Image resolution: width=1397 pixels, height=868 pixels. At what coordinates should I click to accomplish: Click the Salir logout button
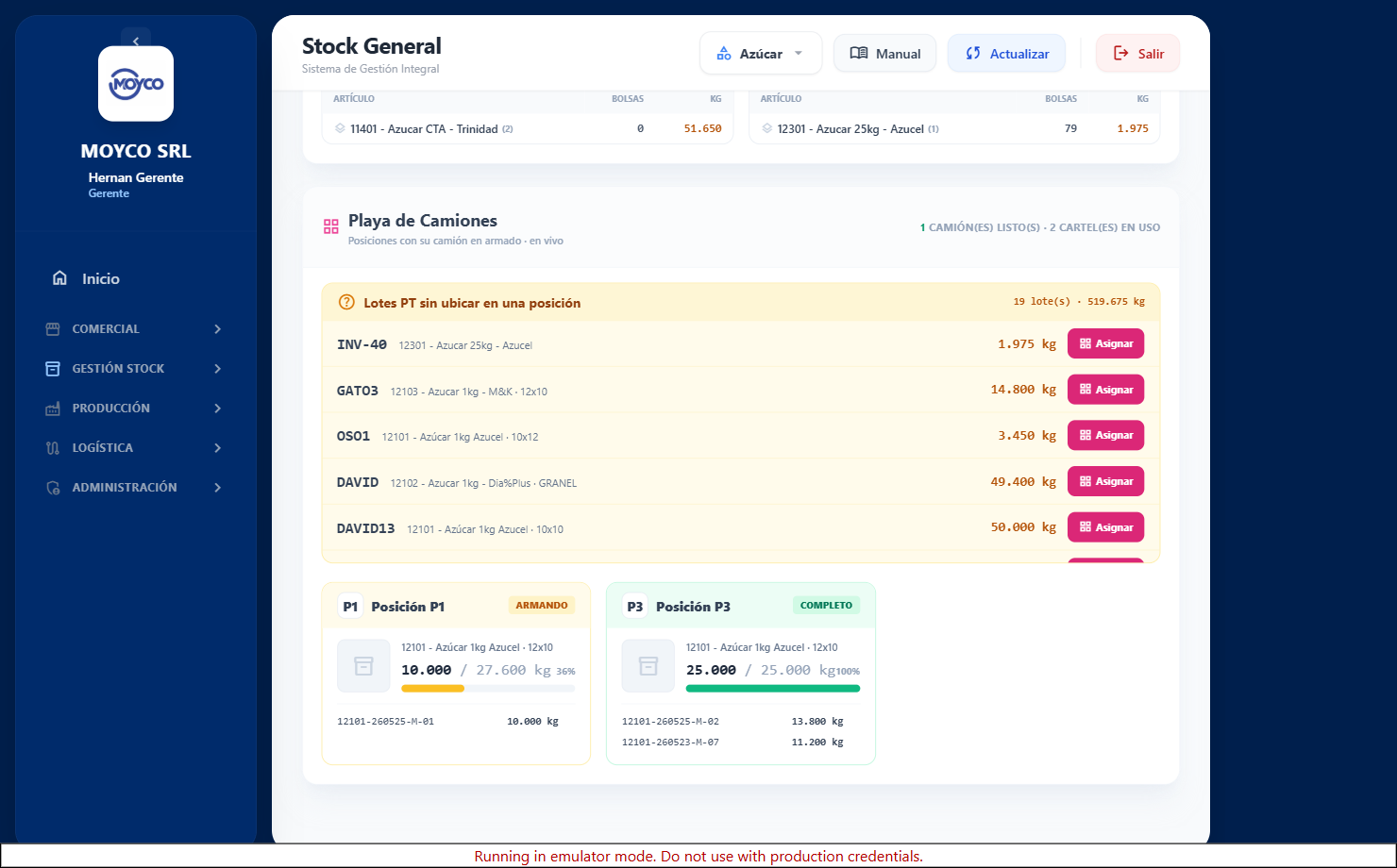[x=1137, y=54]
